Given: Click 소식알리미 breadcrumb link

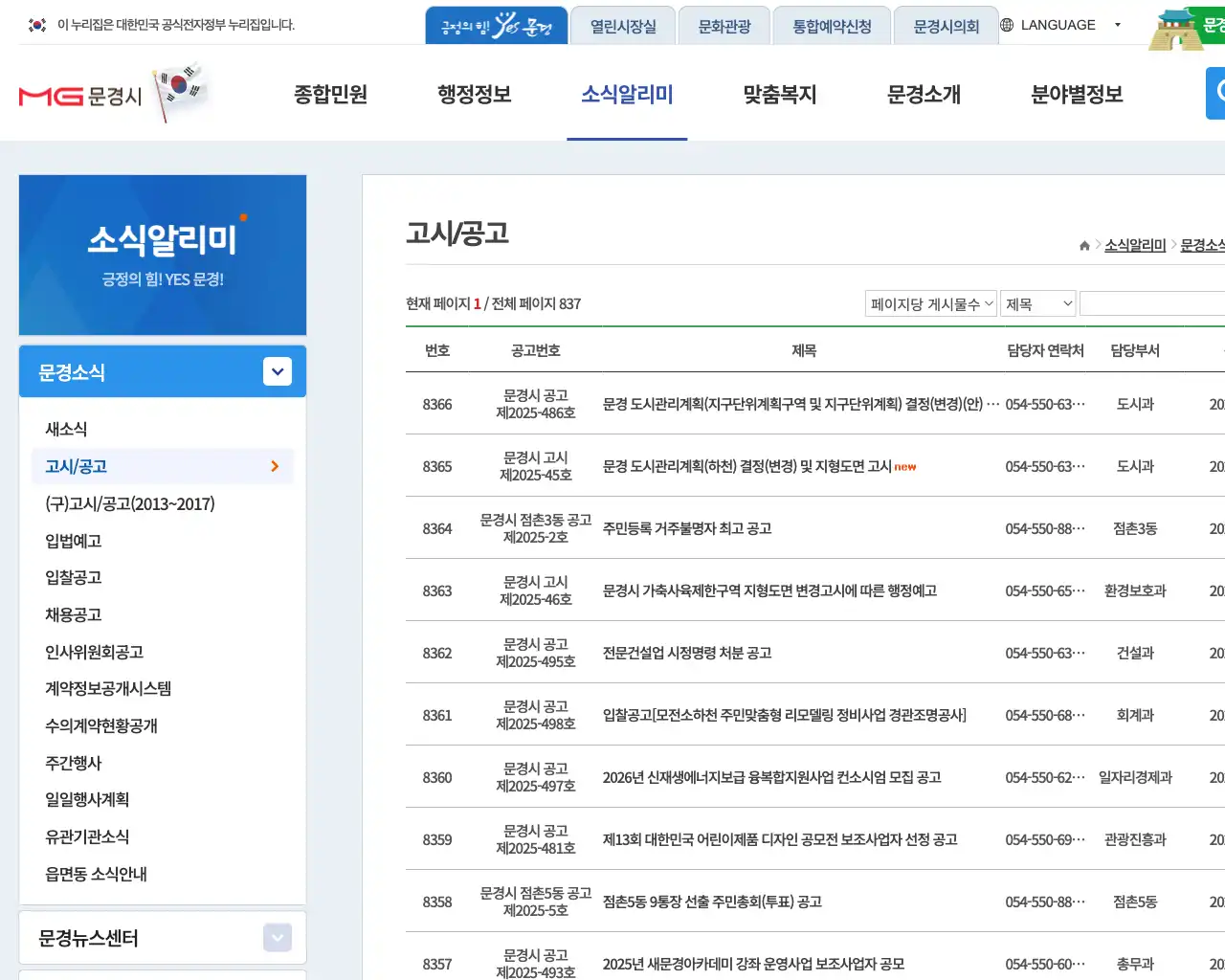Looking at the screenshot, I should pos(1135,246).
